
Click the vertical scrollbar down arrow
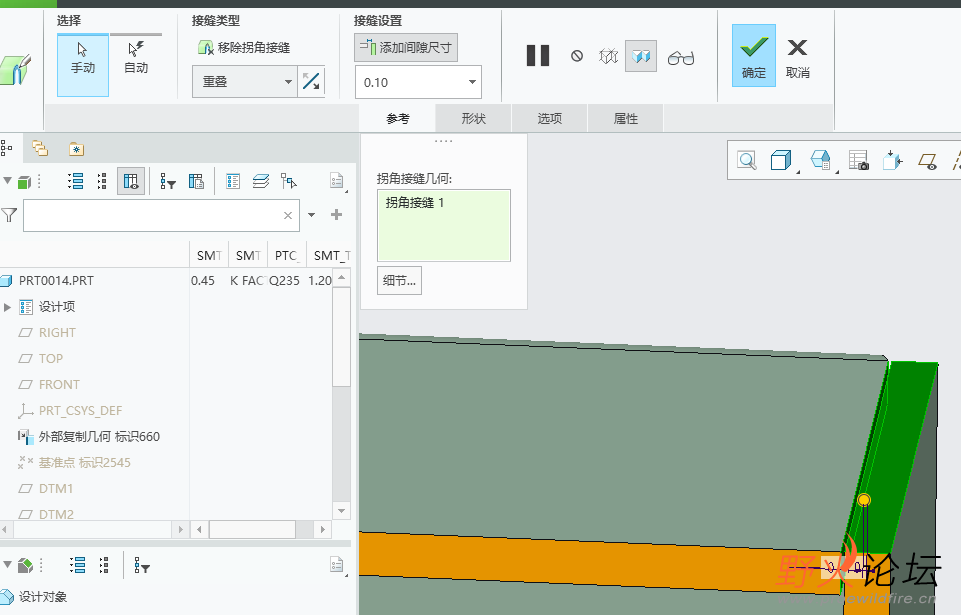[341, 510]
